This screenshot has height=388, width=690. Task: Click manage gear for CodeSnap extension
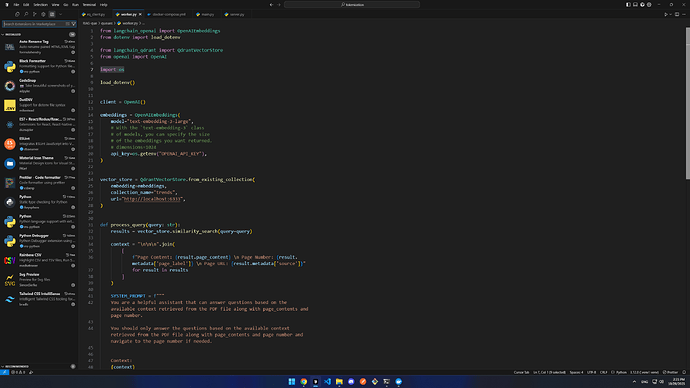point(73,91)
